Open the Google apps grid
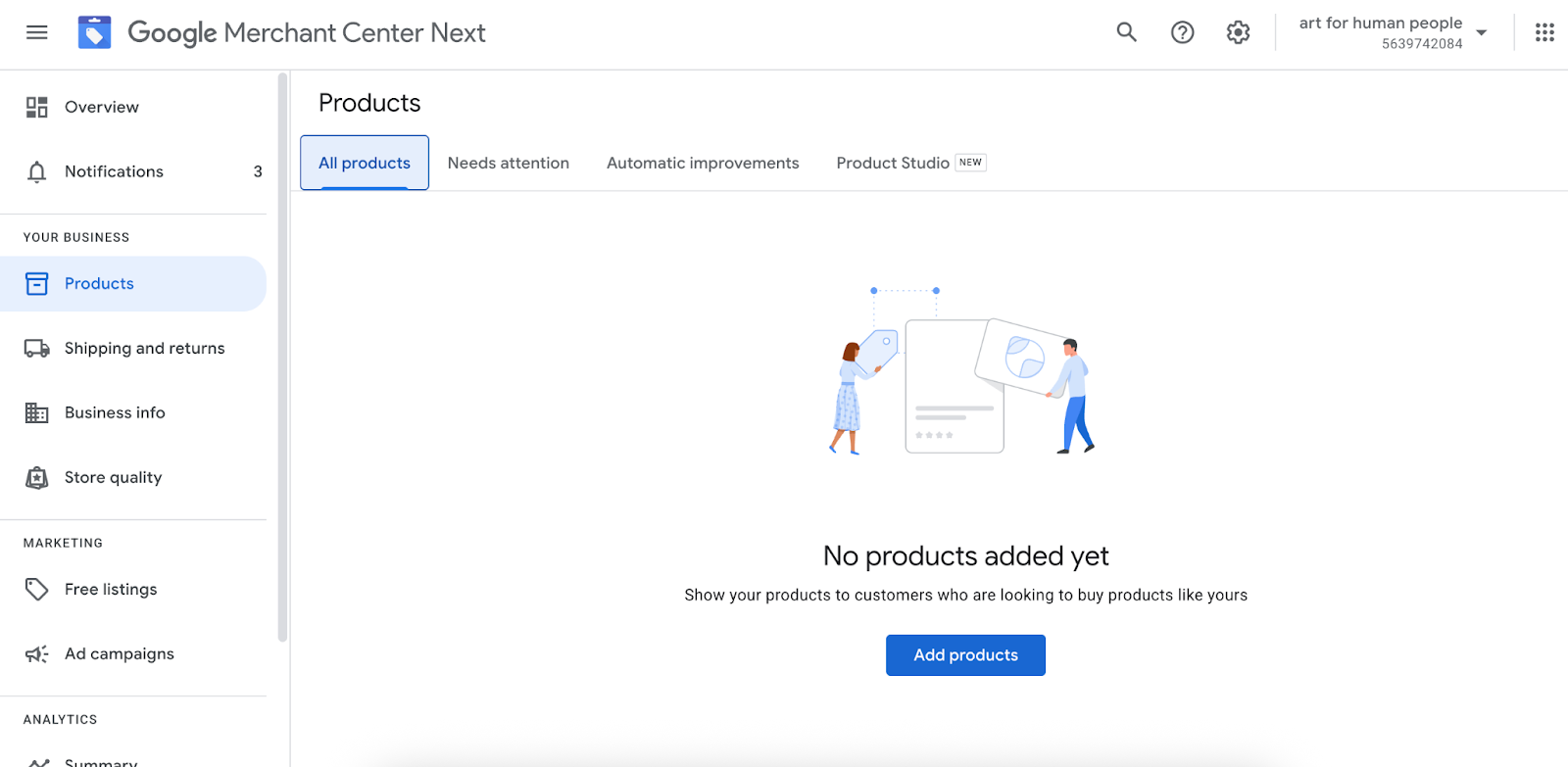 click(1545, 32)
